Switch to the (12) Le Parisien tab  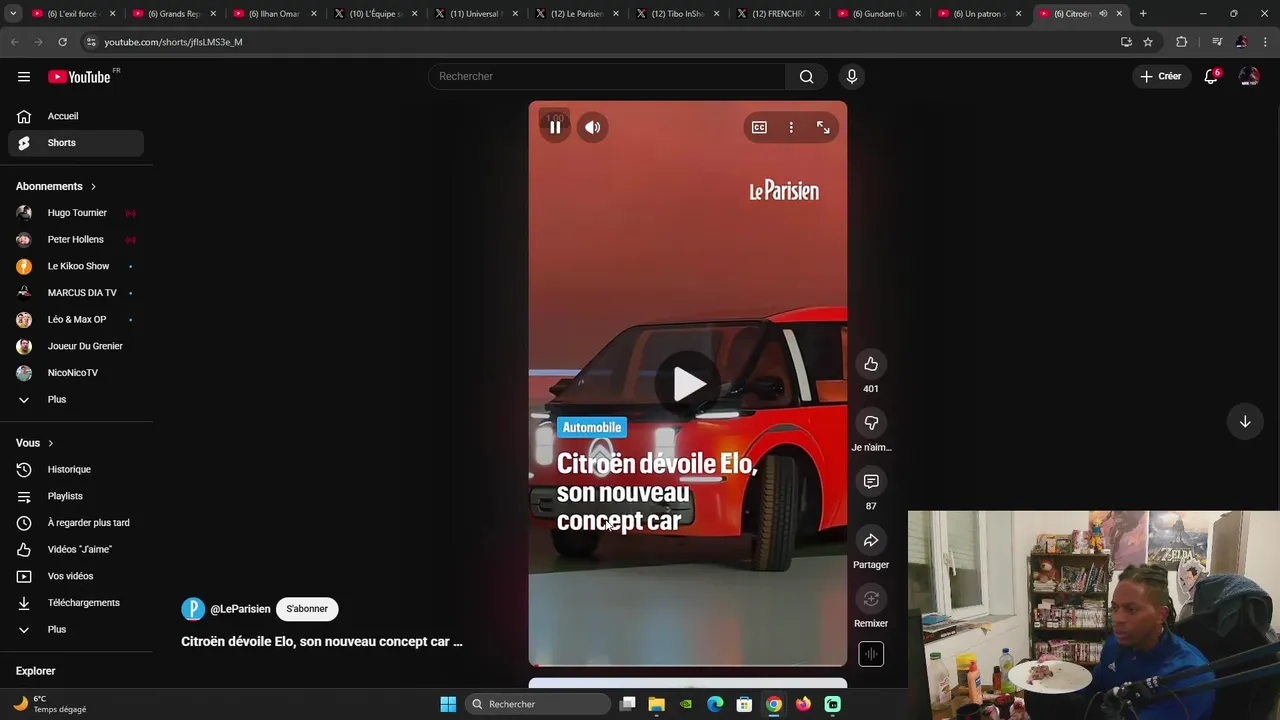(577, 14)
